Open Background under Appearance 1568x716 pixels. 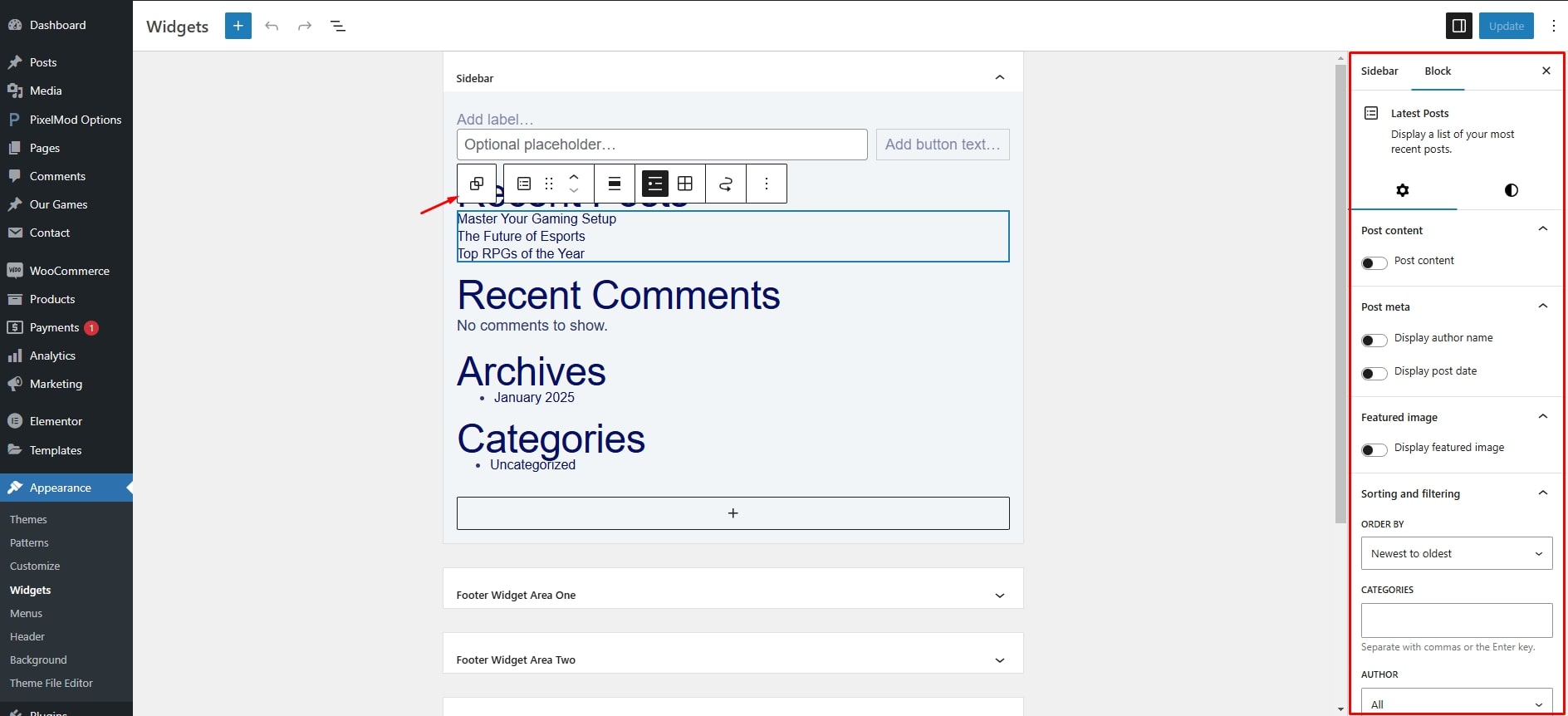(x=38, y=660)
